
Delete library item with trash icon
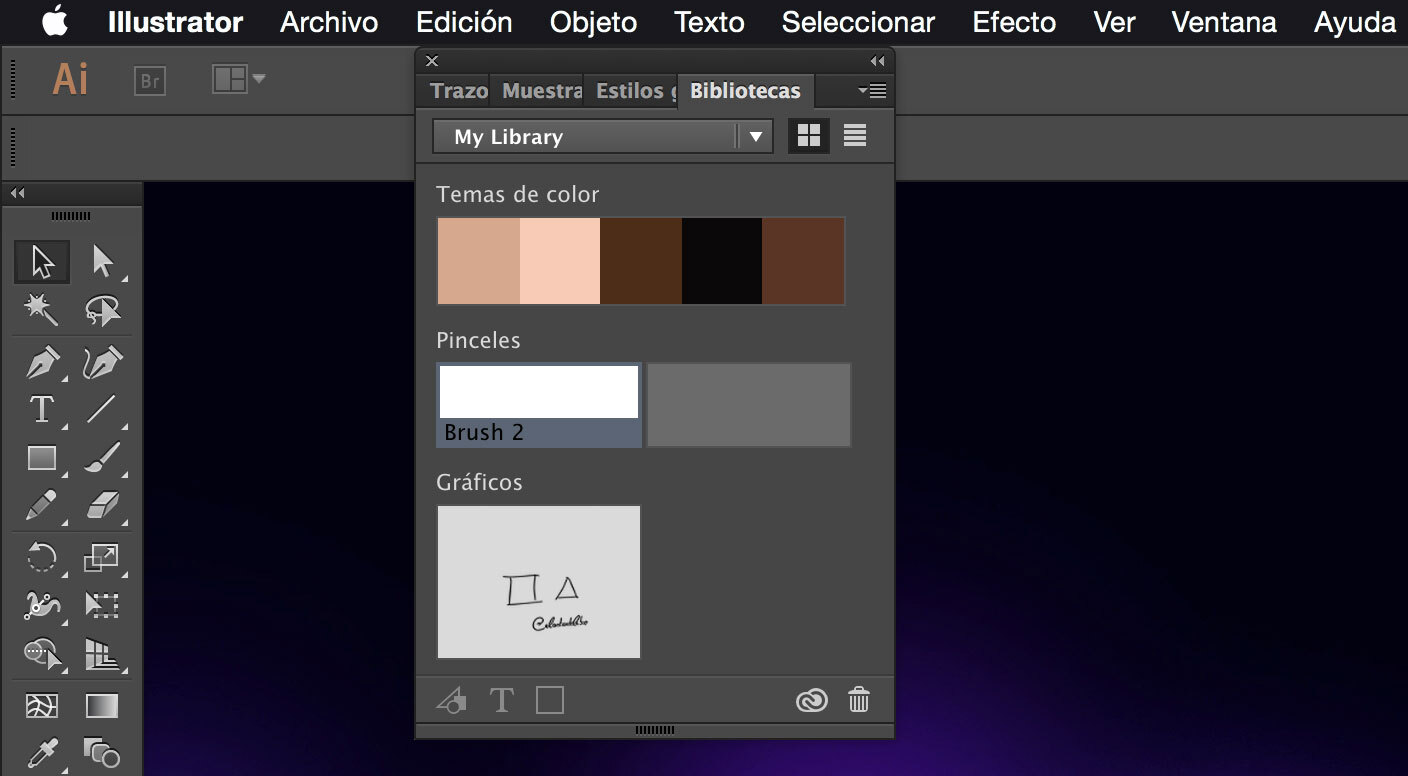coord(859,700)
